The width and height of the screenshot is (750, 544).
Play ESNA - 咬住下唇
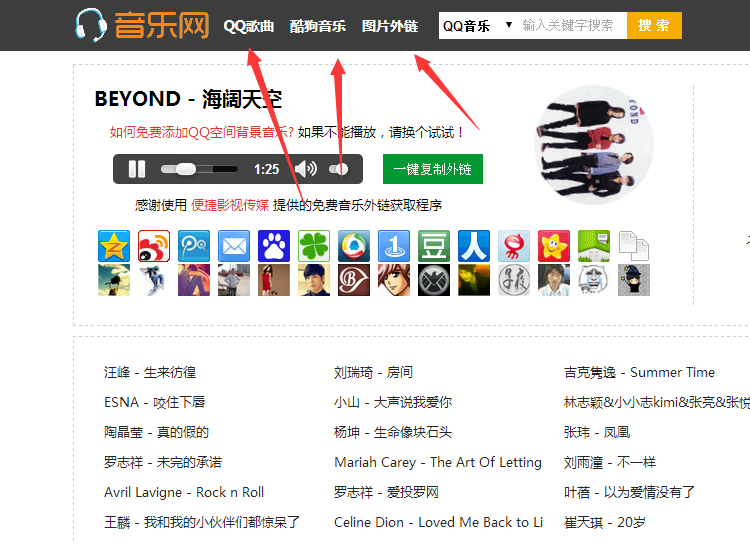(154, 402)
